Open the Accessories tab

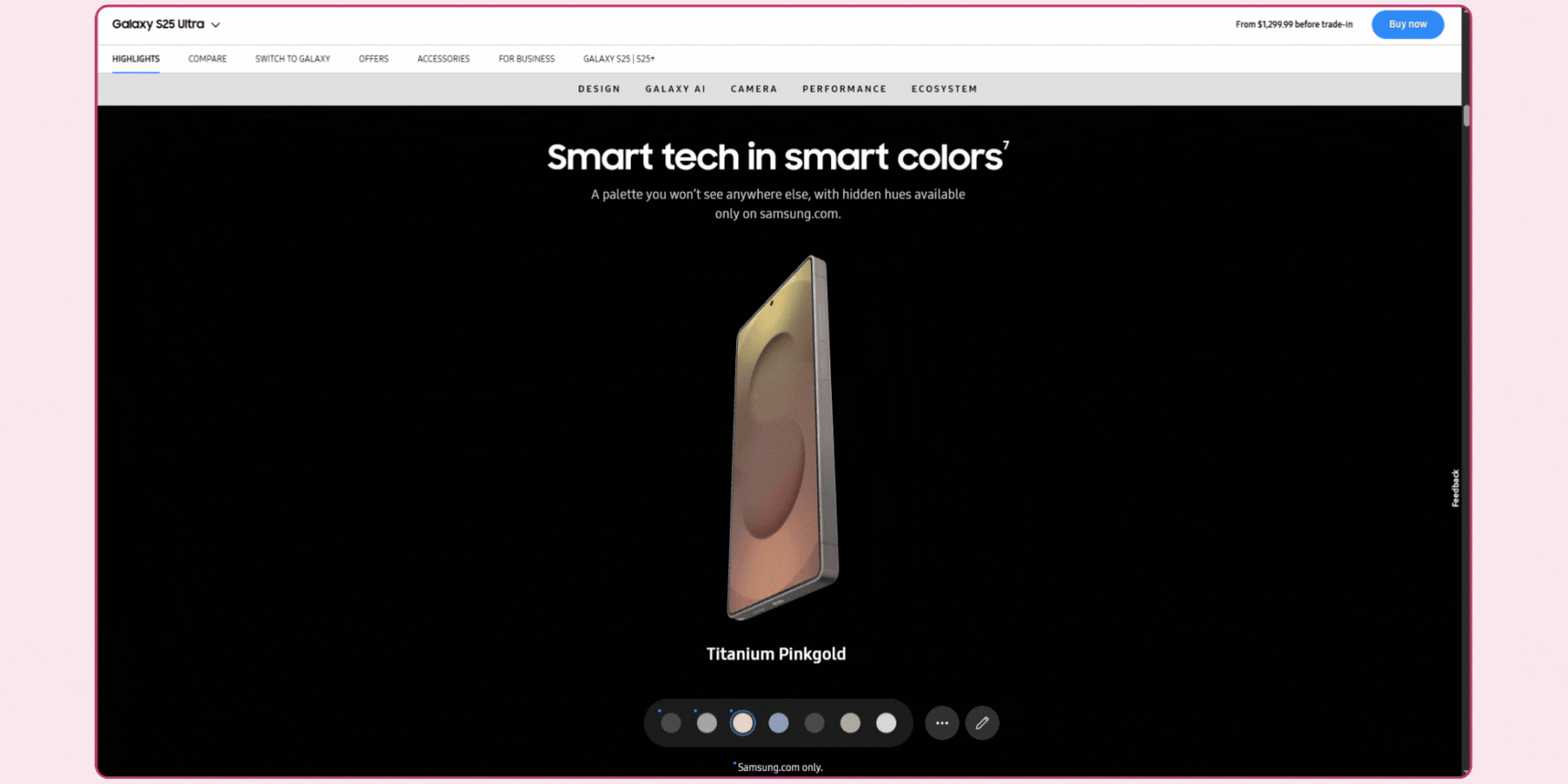443,59
